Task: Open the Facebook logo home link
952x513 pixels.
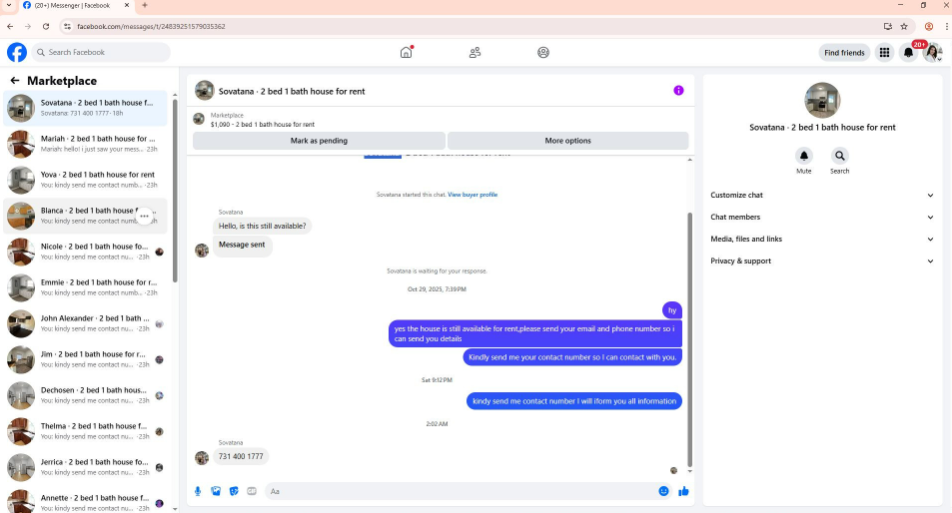Action: [x=17, y=52]
